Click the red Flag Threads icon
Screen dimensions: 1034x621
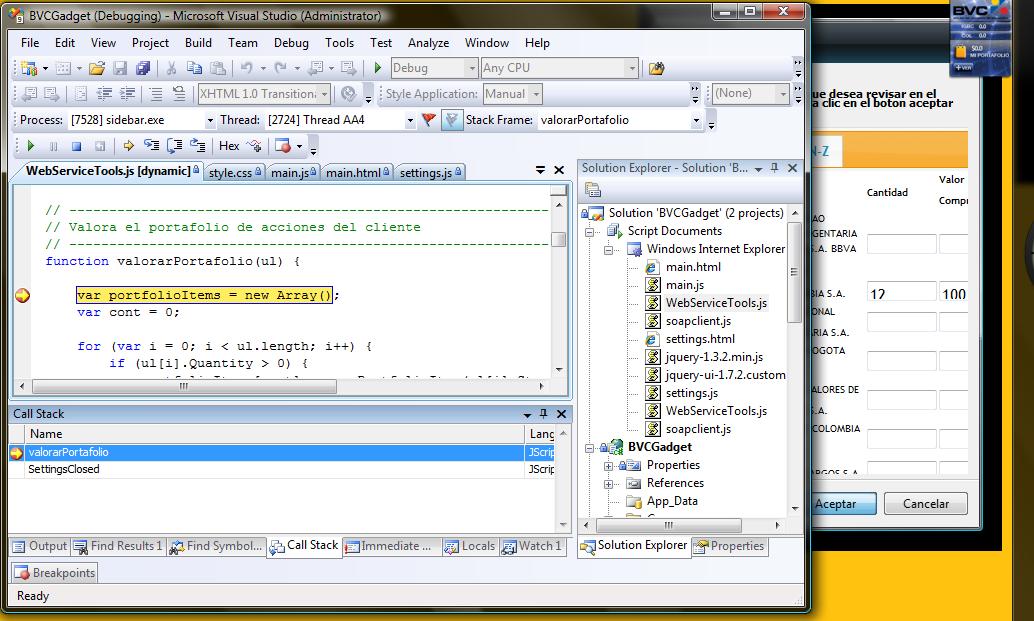(x=429, y=120)
